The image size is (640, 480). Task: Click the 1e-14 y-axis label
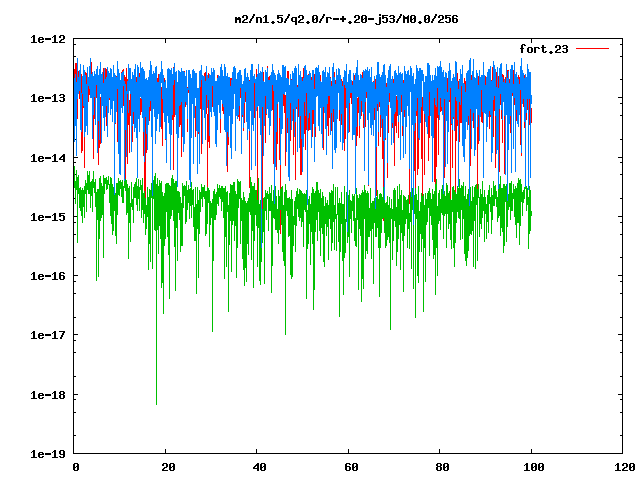click(x=48, y=158)
